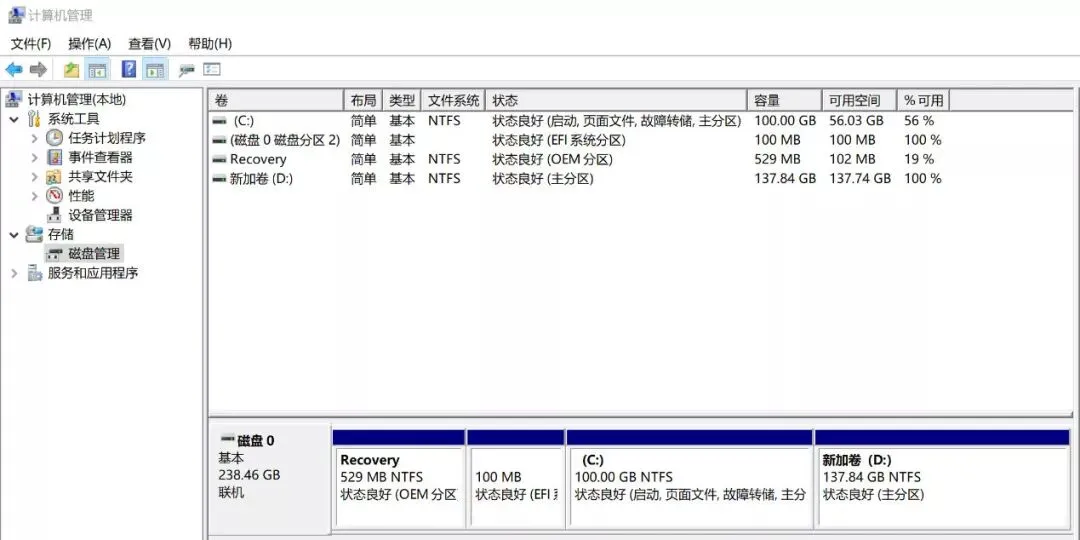Click the System Tools wrench icon

click(x=34, y=118)
